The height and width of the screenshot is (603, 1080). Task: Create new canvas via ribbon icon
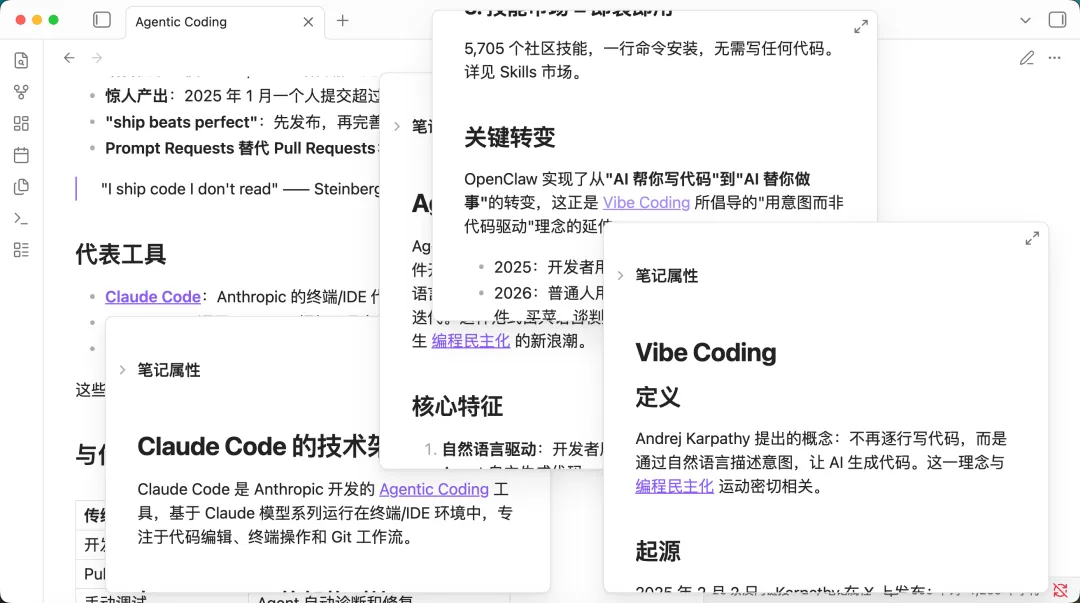click(x=21, y=123)
